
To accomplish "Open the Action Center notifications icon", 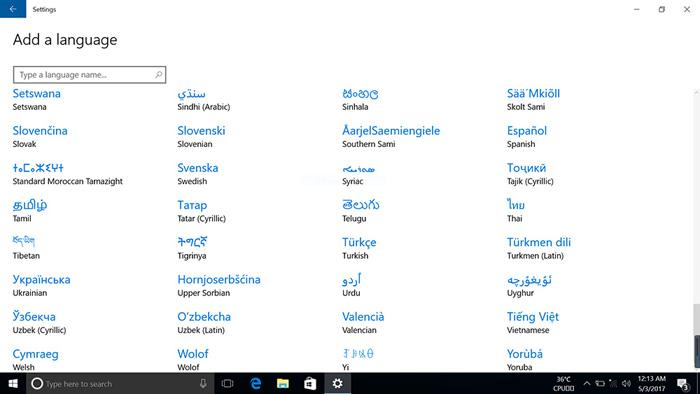I will (683, 383).
